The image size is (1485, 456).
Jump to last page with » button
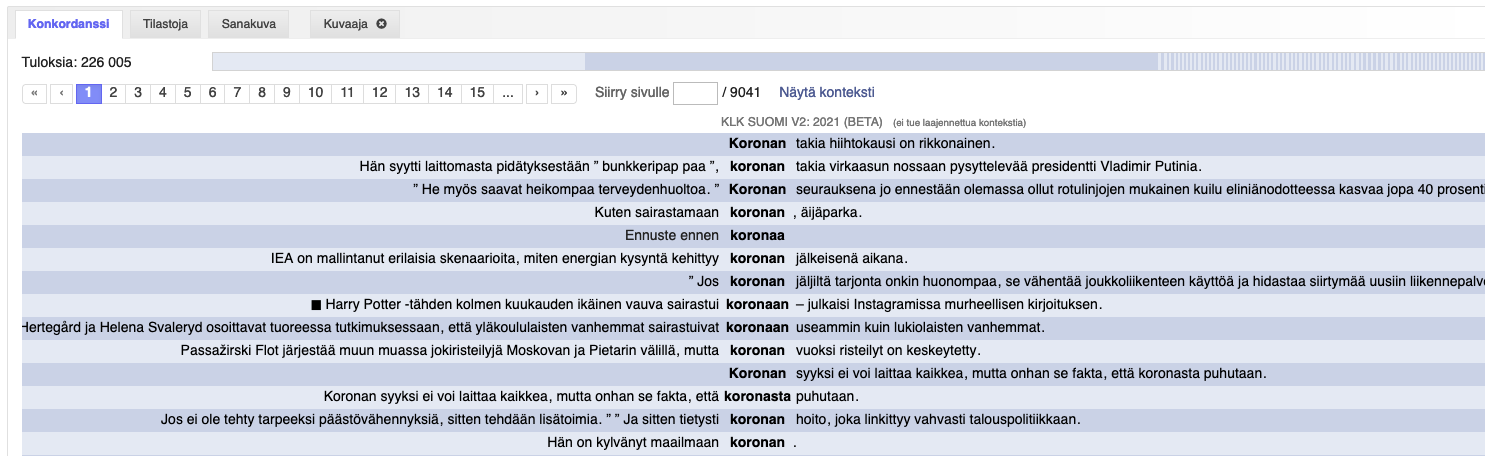point(564,93)
